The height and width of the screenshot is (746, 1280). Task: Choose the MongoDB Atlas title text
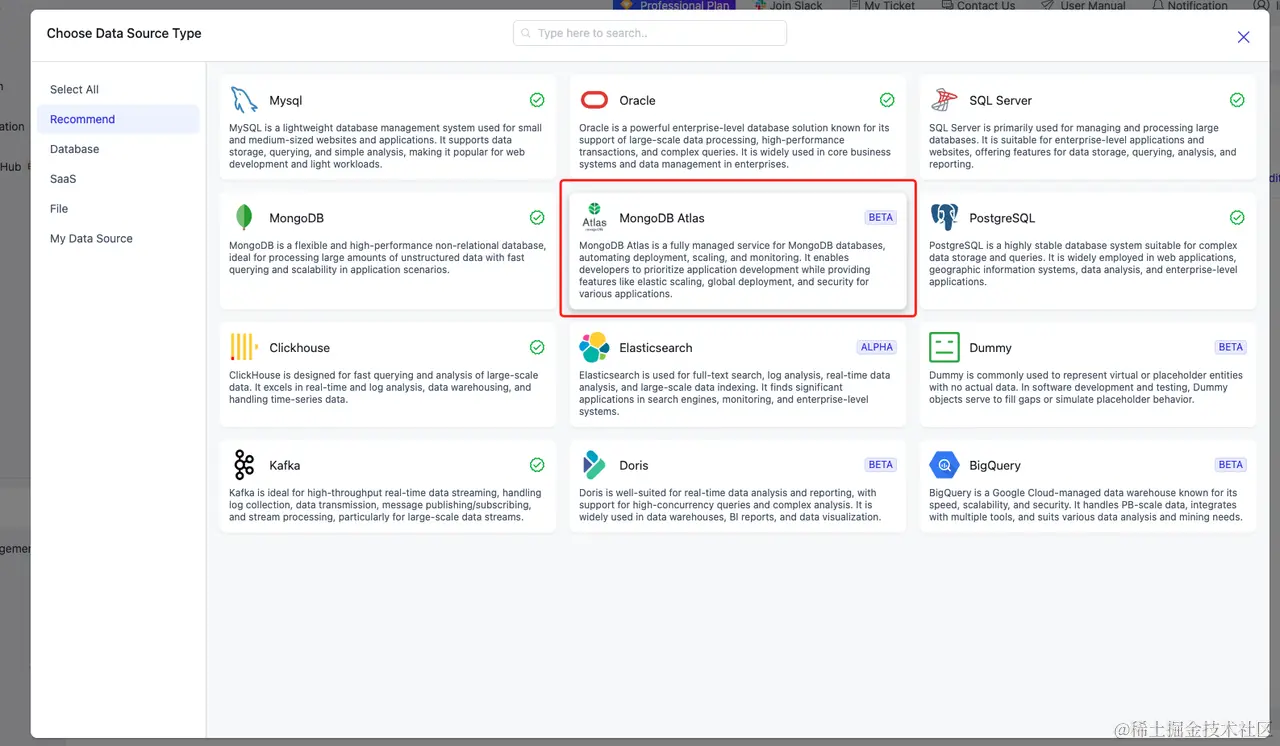[x=662, y=218]
